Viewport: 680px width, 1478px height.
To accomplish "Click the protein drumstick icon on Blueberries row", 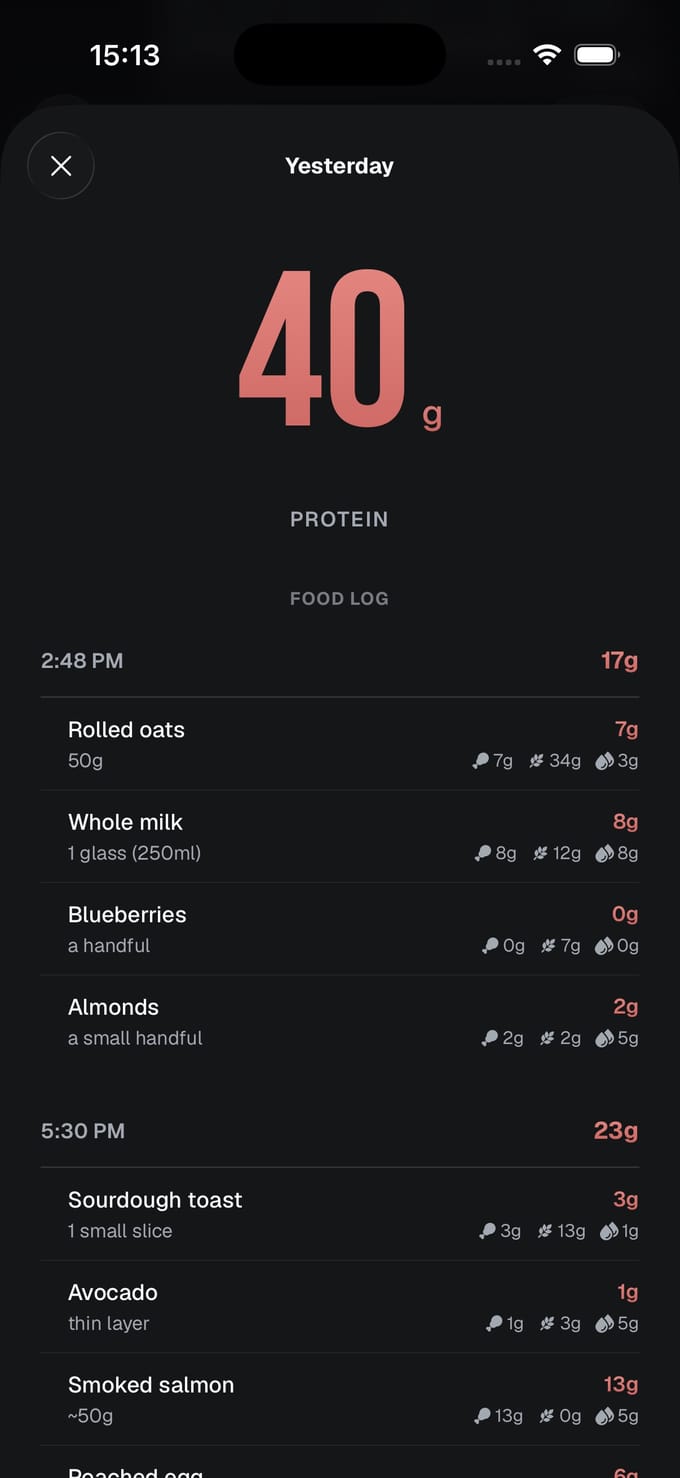I will point(489,945).
